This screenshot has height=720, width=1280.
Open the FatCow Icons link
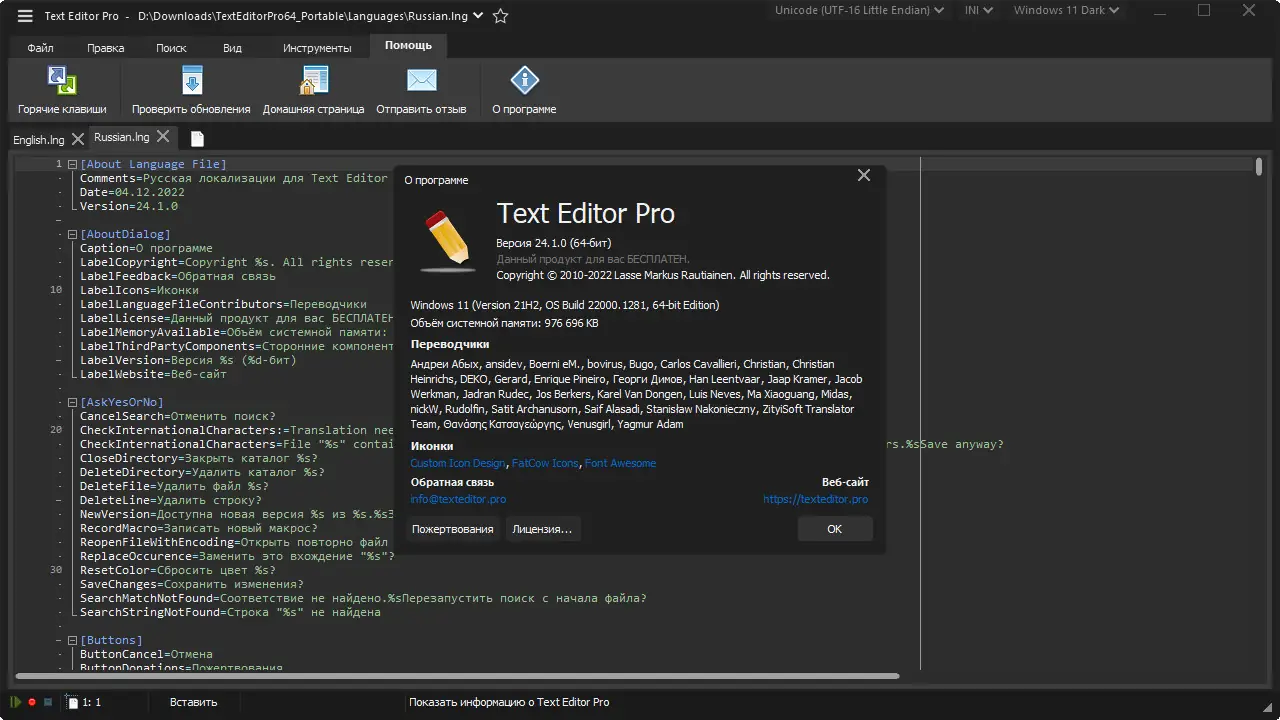pos(545,463)
